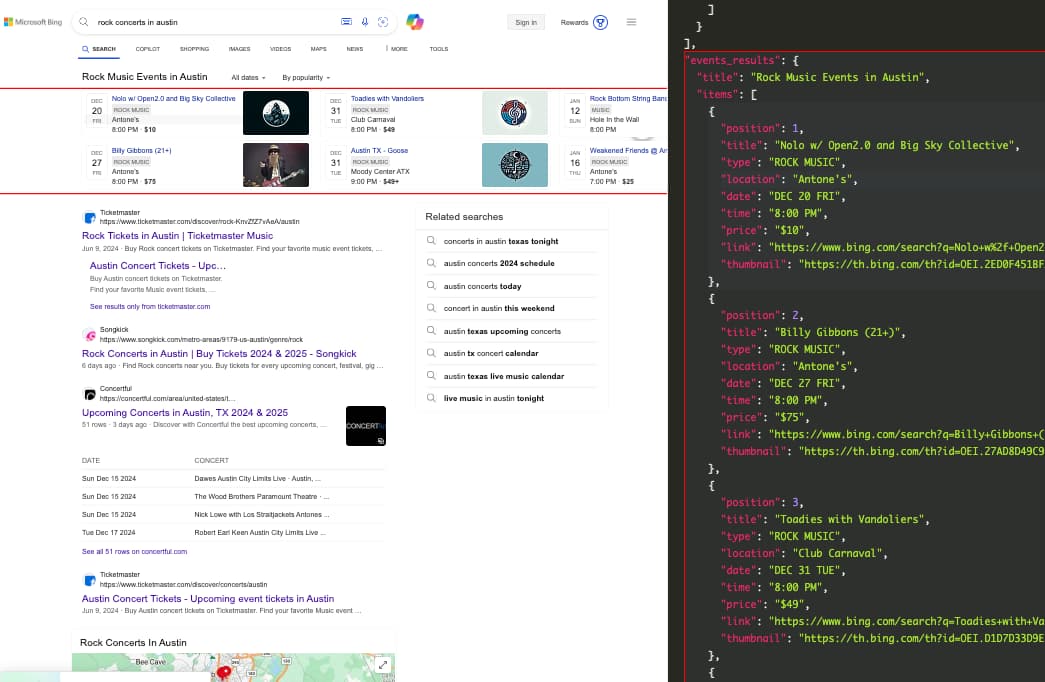Open the 'Weakened Friends' event
Viewport: 1045px width, 682px height.
coord(628,151)
